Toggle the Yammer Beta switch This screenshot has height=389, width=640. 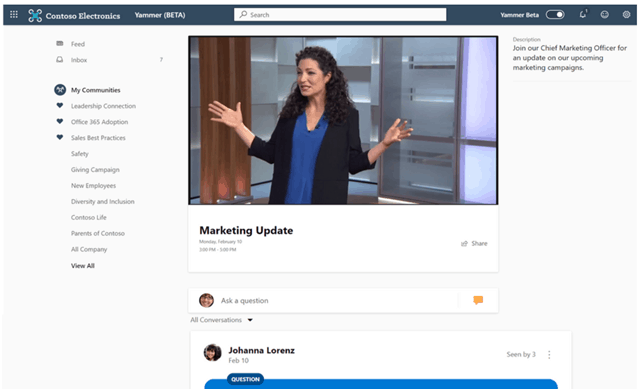point(555,15)
